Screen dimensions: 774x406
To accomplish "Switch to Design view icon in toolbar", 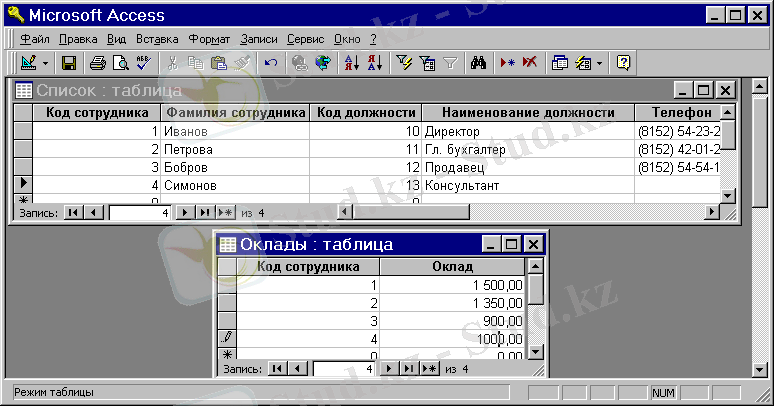I will click(29, 63).
